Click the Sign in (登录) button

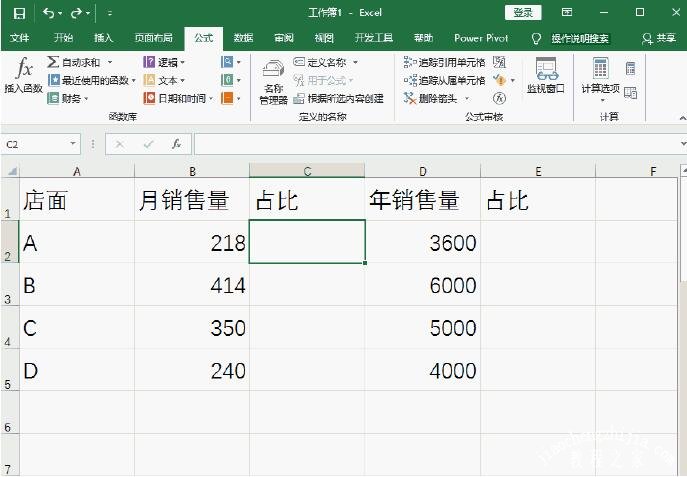pyautogui.click(x=523, y=12)
